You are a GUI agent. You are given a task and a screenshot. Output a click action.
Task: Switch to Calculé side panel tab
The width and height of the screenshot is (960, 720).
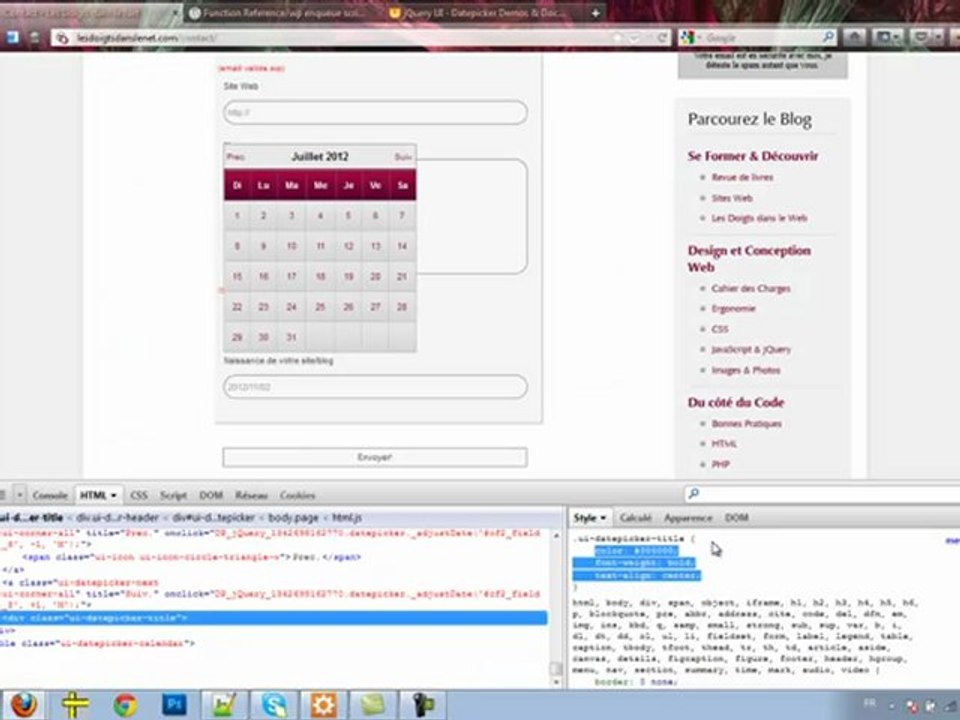[x=636, y=518]
